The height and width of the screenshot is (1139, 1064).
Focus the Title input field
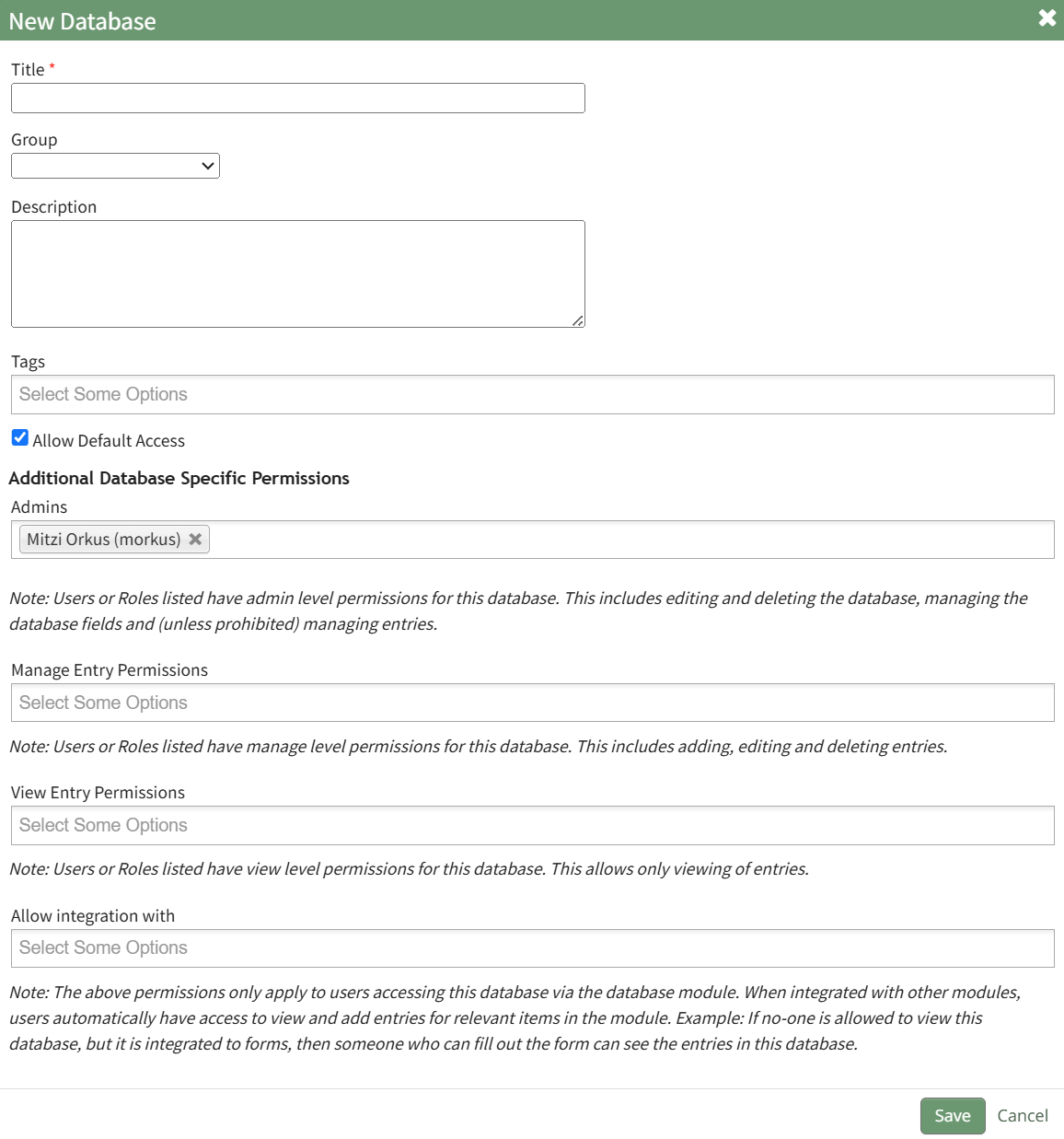pos(298,99)
